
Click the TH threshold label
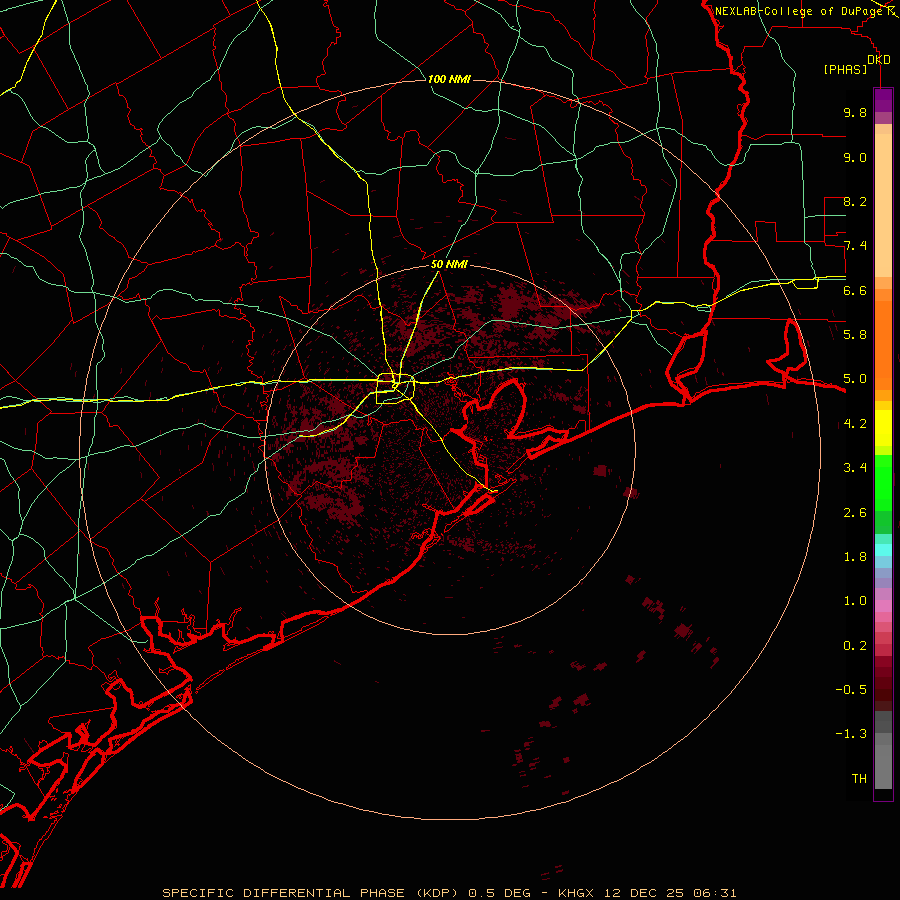859,778
